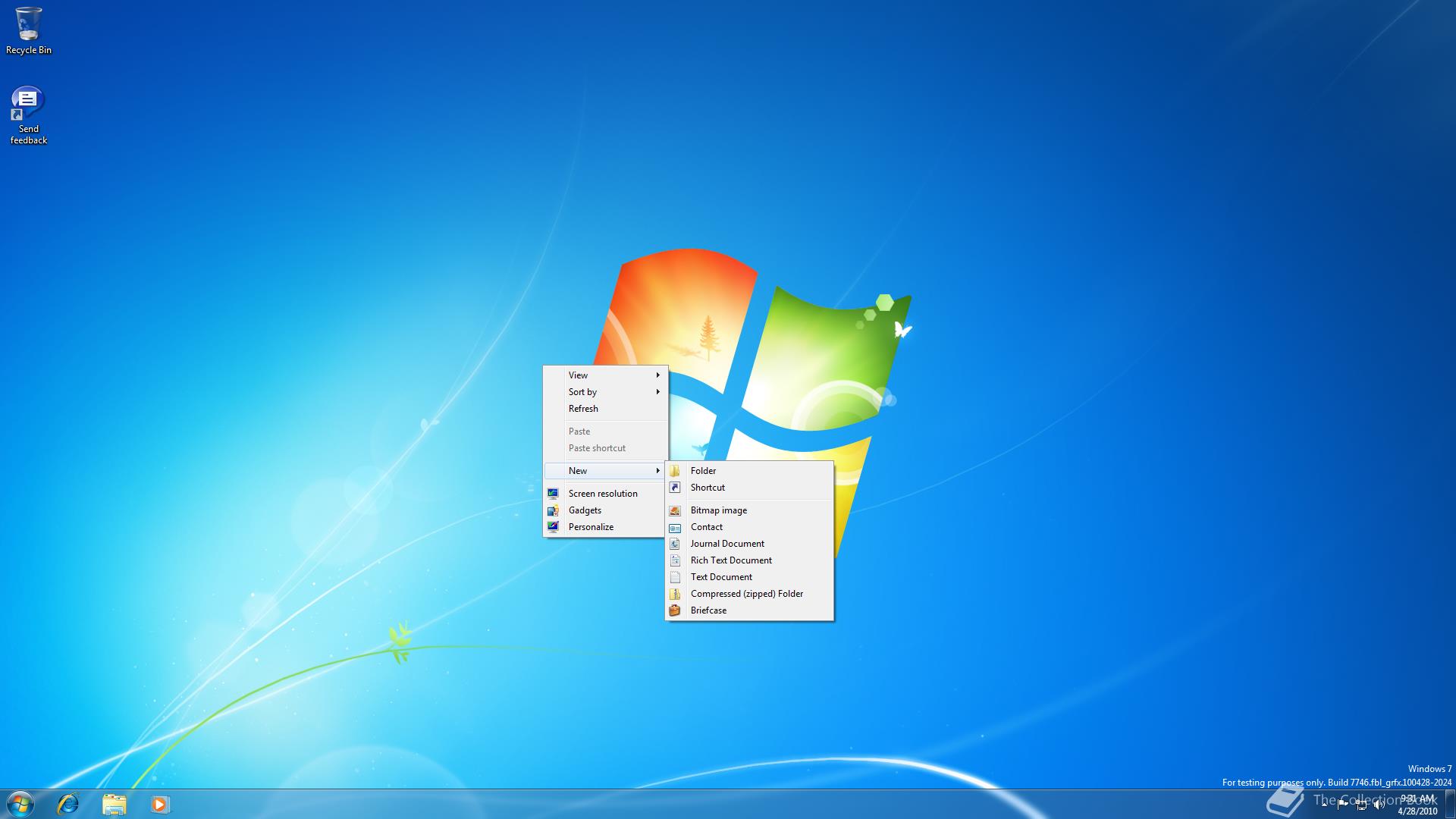The height and width of the screenshot is (819, 1456).
Task: Open Gadgets from the context menu
Action: (x=605, y=510)
